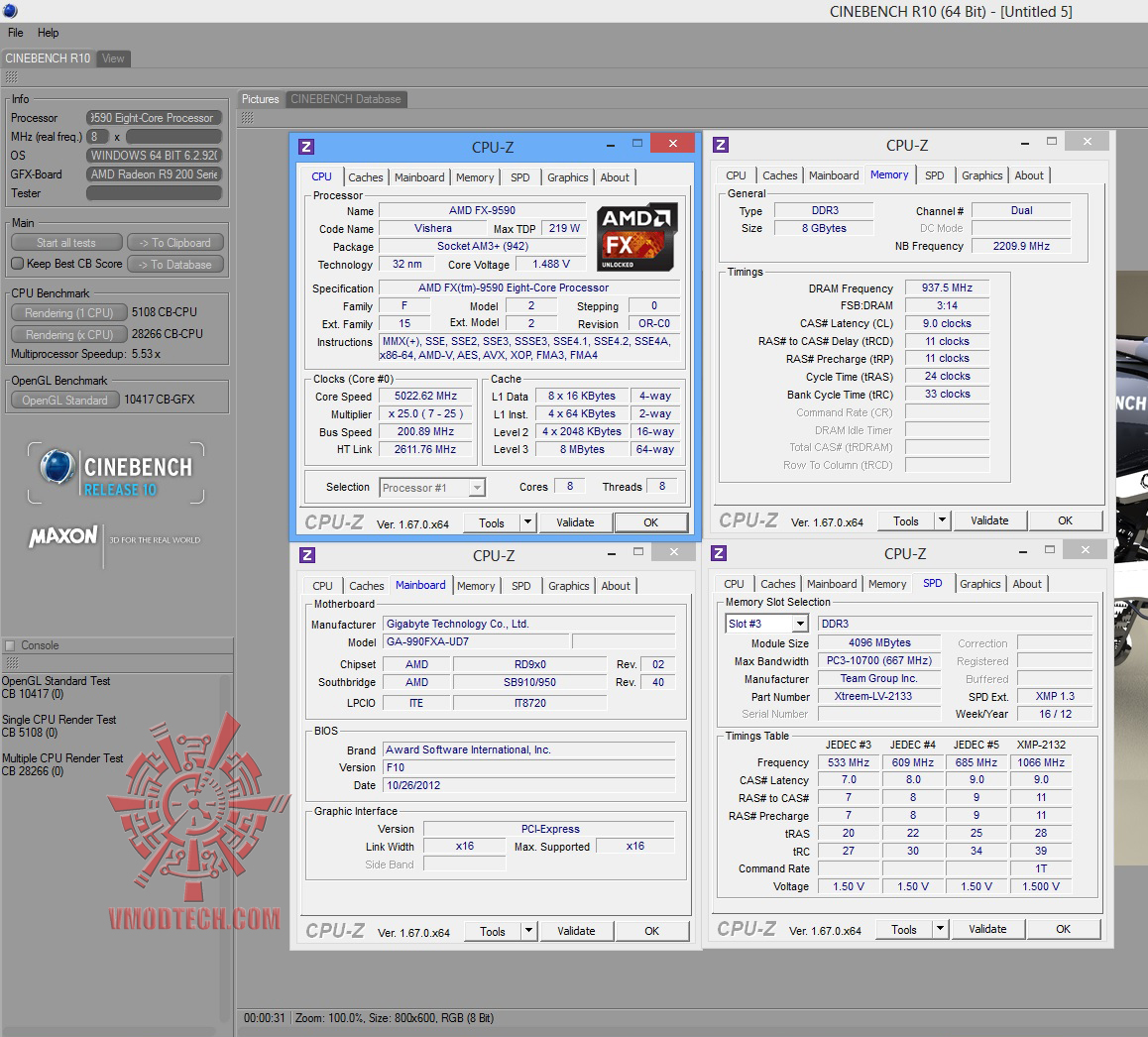
Task: Run OpenGL Standard benchmark
Action: coord(64,400)
